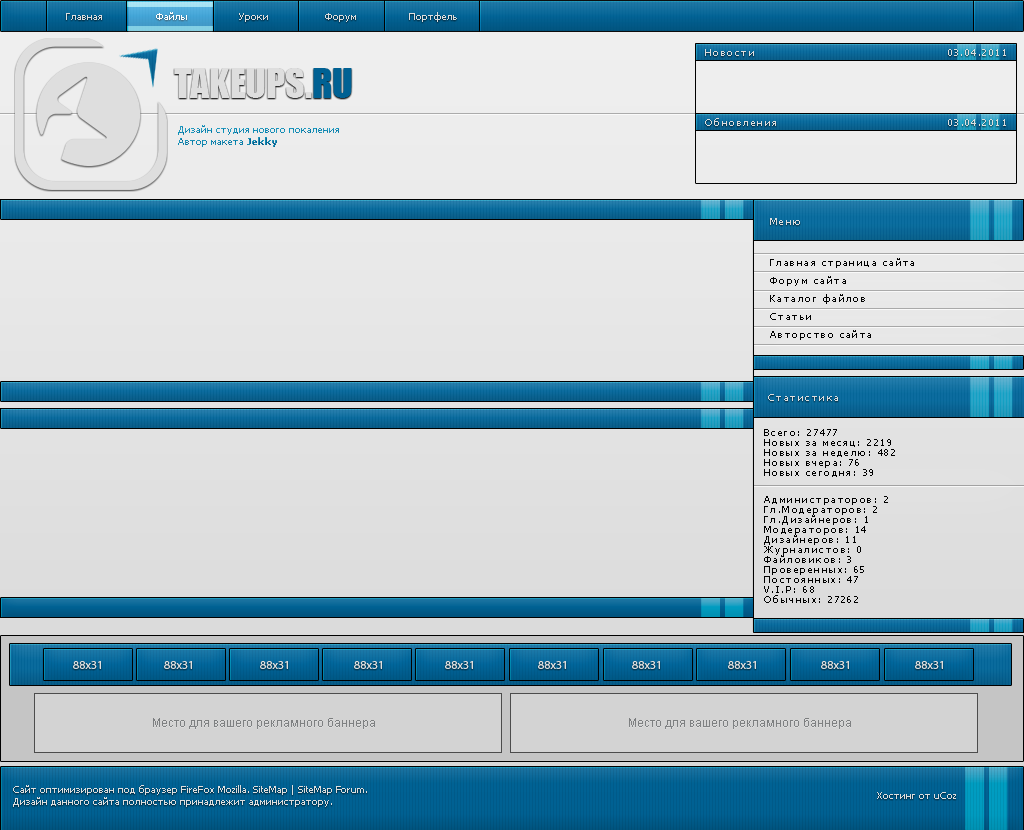Click the left advertising banner placeholder

[267, 723]
